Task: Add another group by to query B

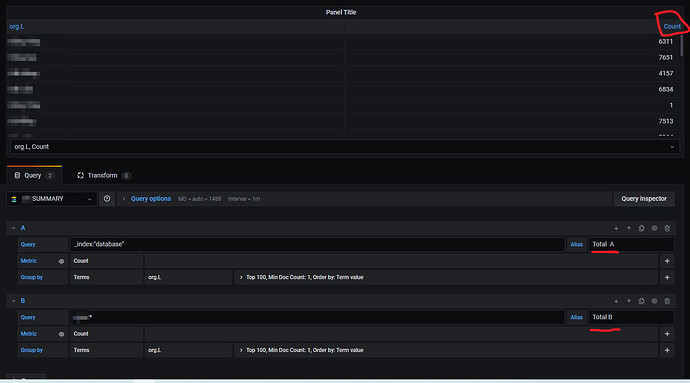Action: point(667,350)
